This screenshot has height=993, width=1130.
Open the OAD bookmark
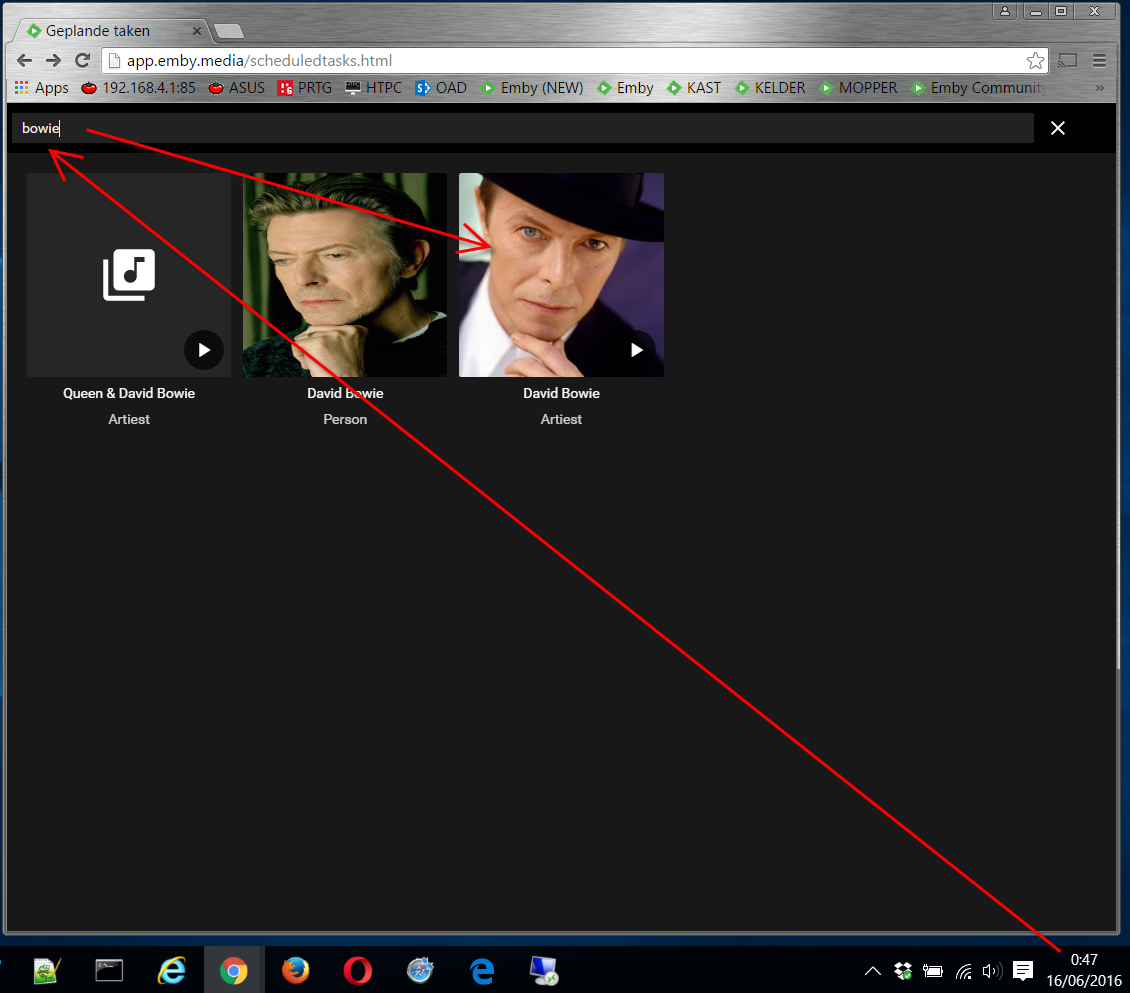[x=441, y=88]
